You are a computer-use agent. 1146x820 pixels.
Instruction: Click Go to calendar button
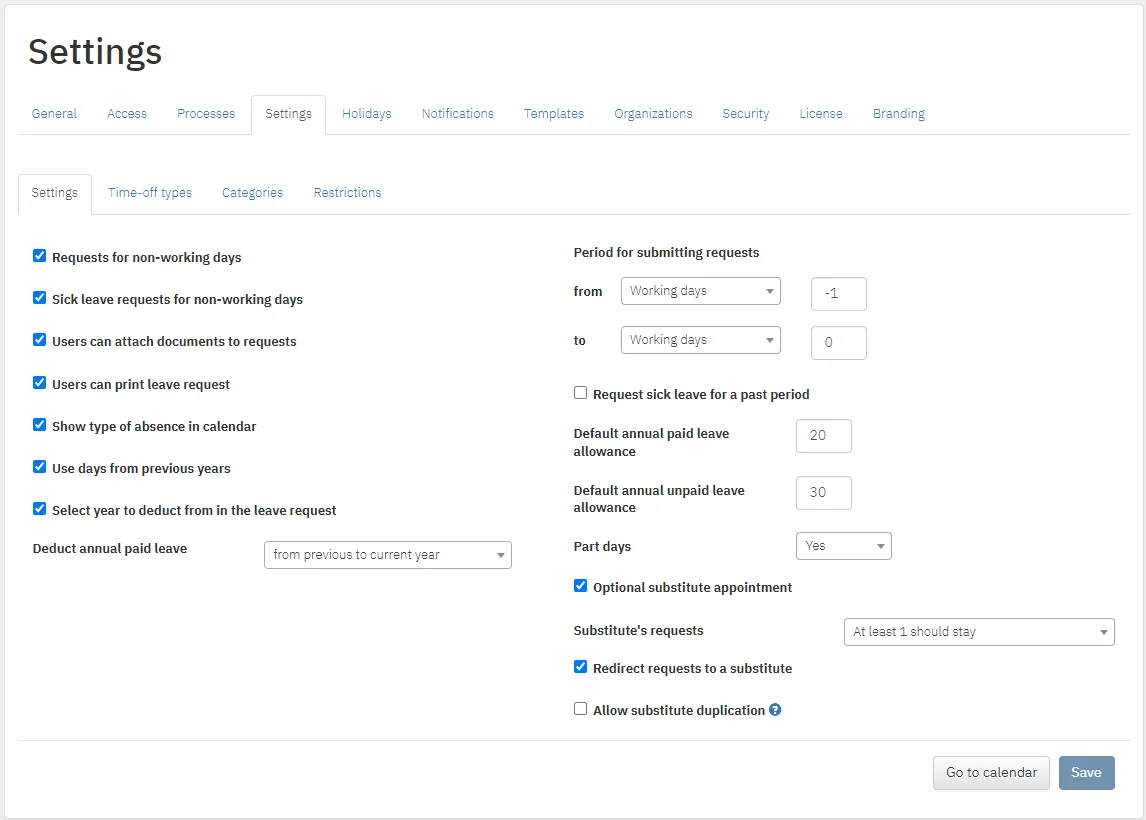pos(991,772)
